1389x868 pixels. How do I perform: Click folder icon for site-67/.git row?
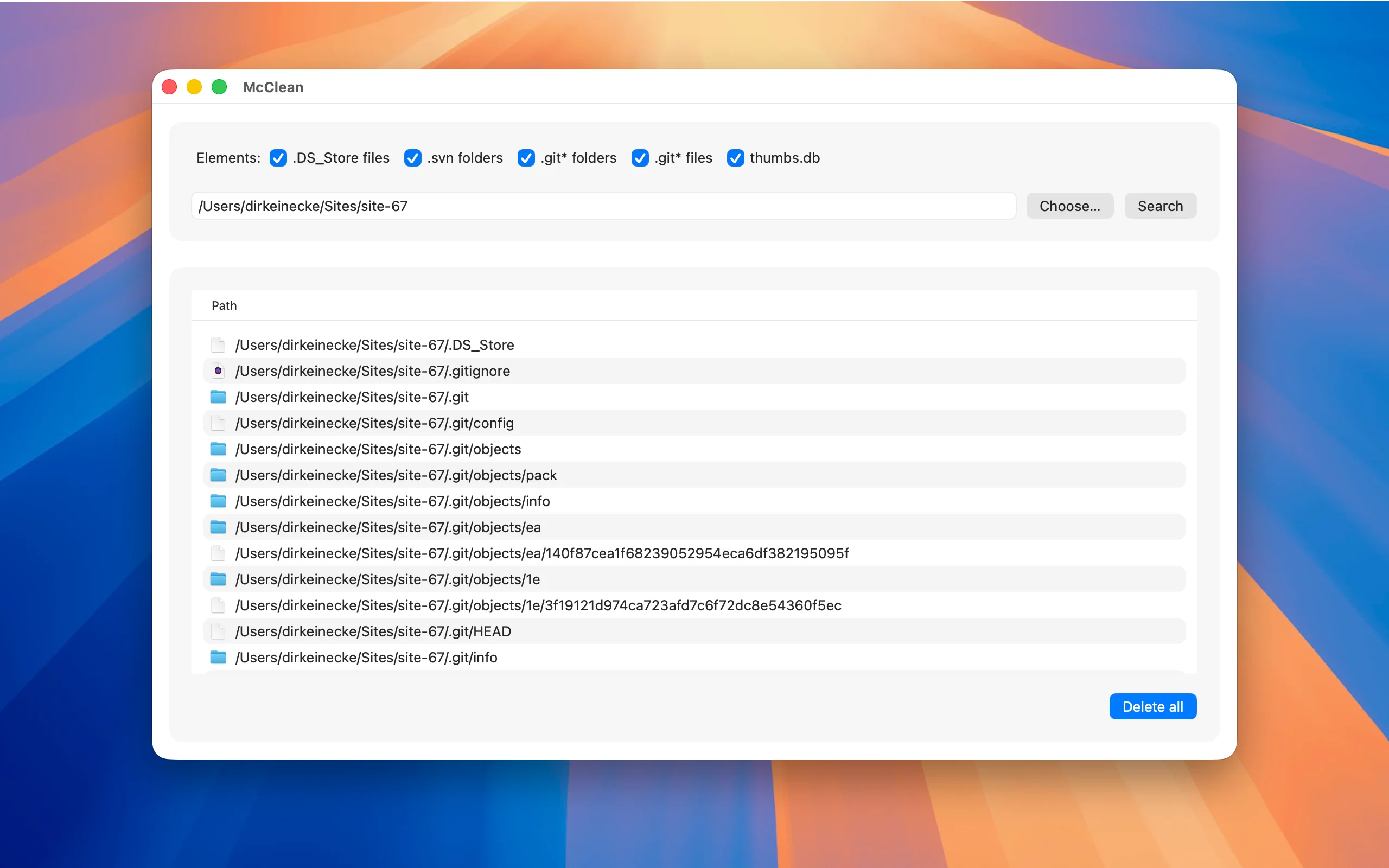coord(218,397)
